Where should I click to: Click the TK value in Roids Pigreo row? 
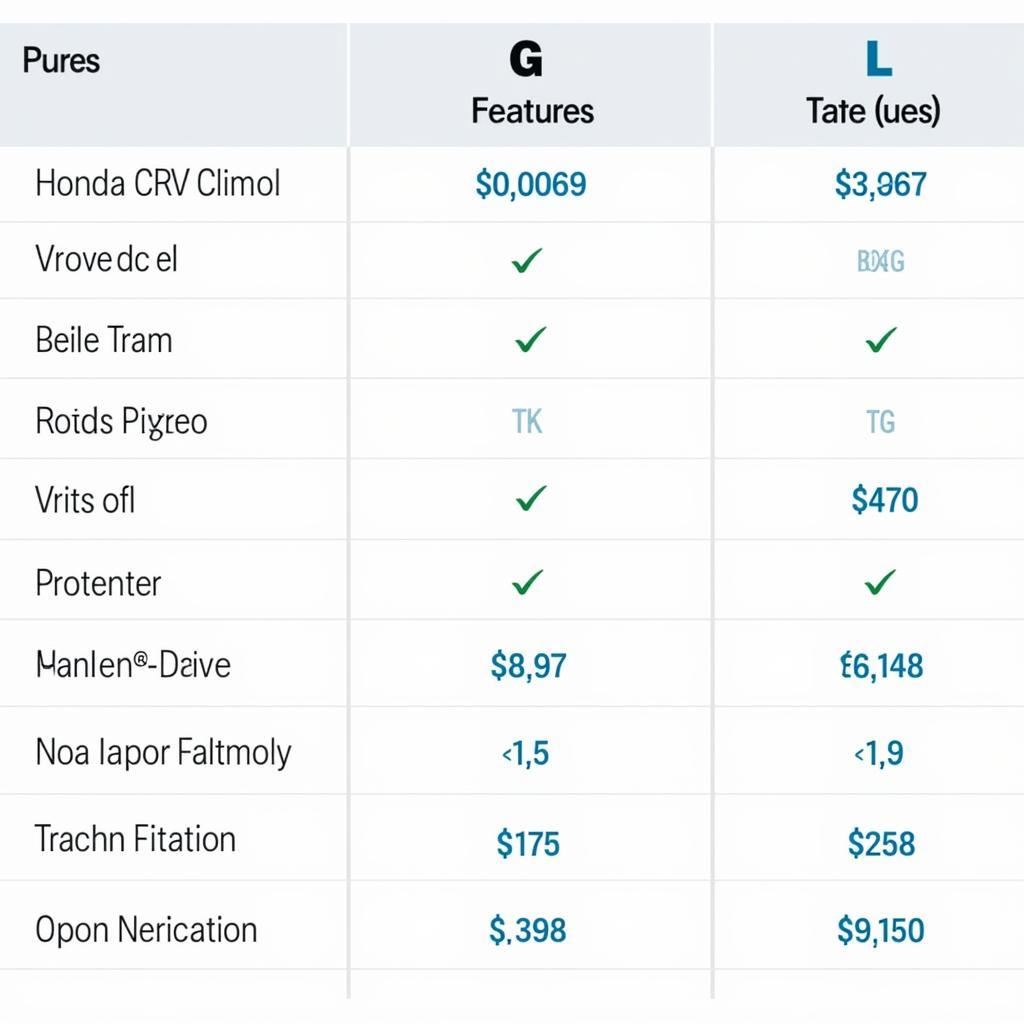527,421
